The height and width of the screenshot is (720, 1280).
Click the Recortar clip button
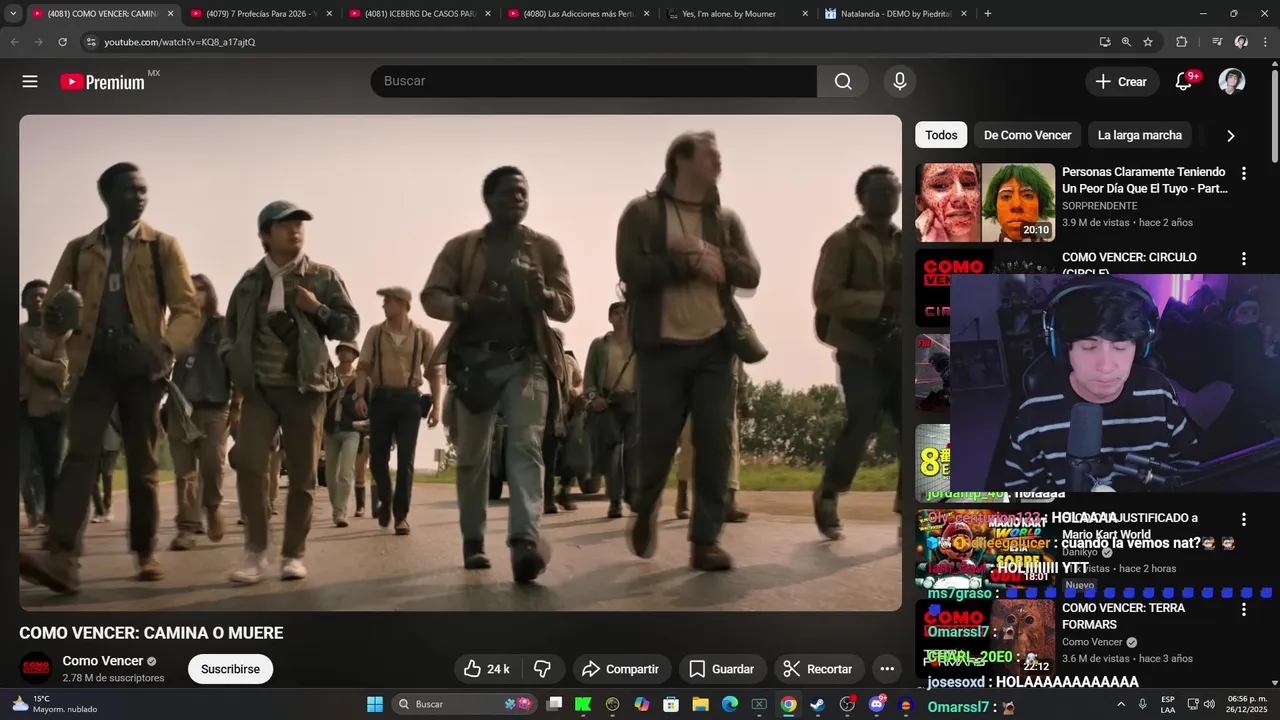pyautogui.click(x=818, y=669)
